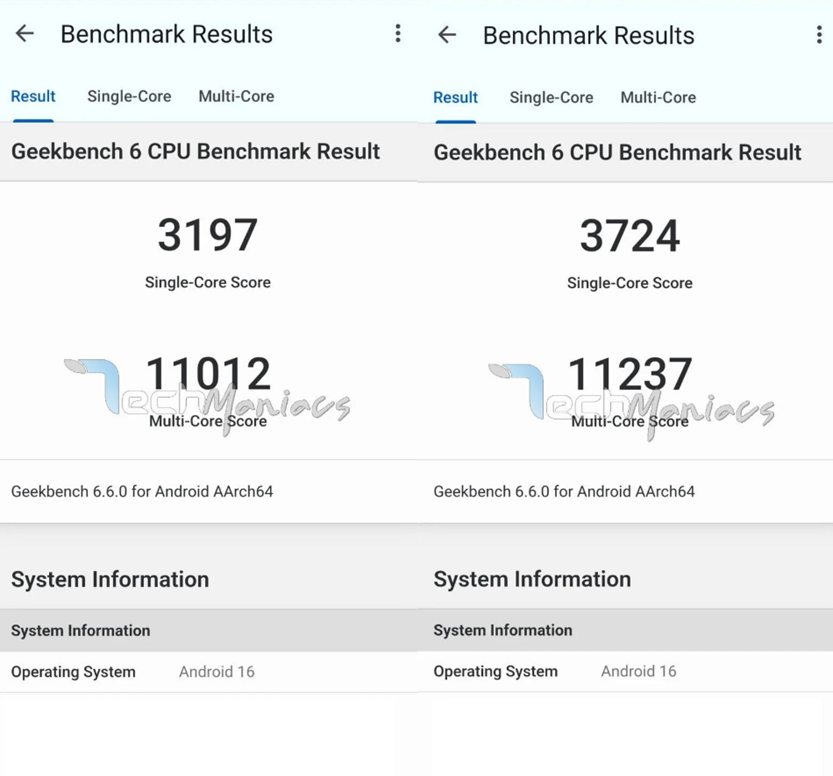Open the Single-Core tab on right screen
Viewport: 833px width, 776px height.
pos(551,97)
